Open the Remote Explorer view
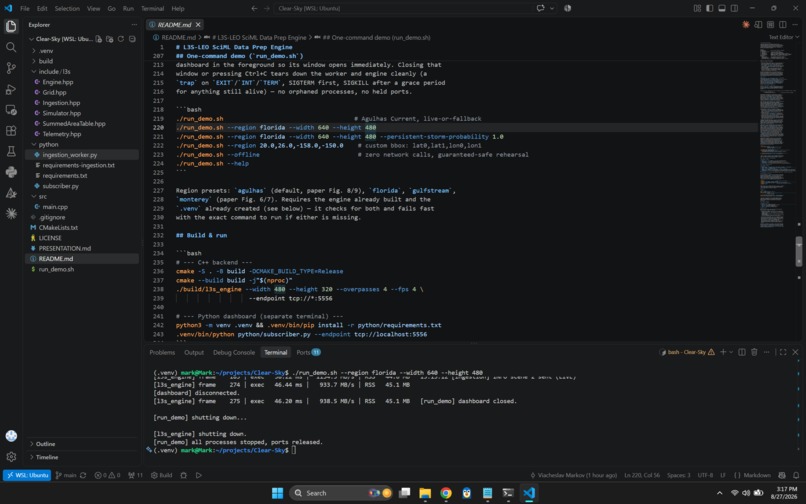The image size is (806, 504). [x=11, y=110]
